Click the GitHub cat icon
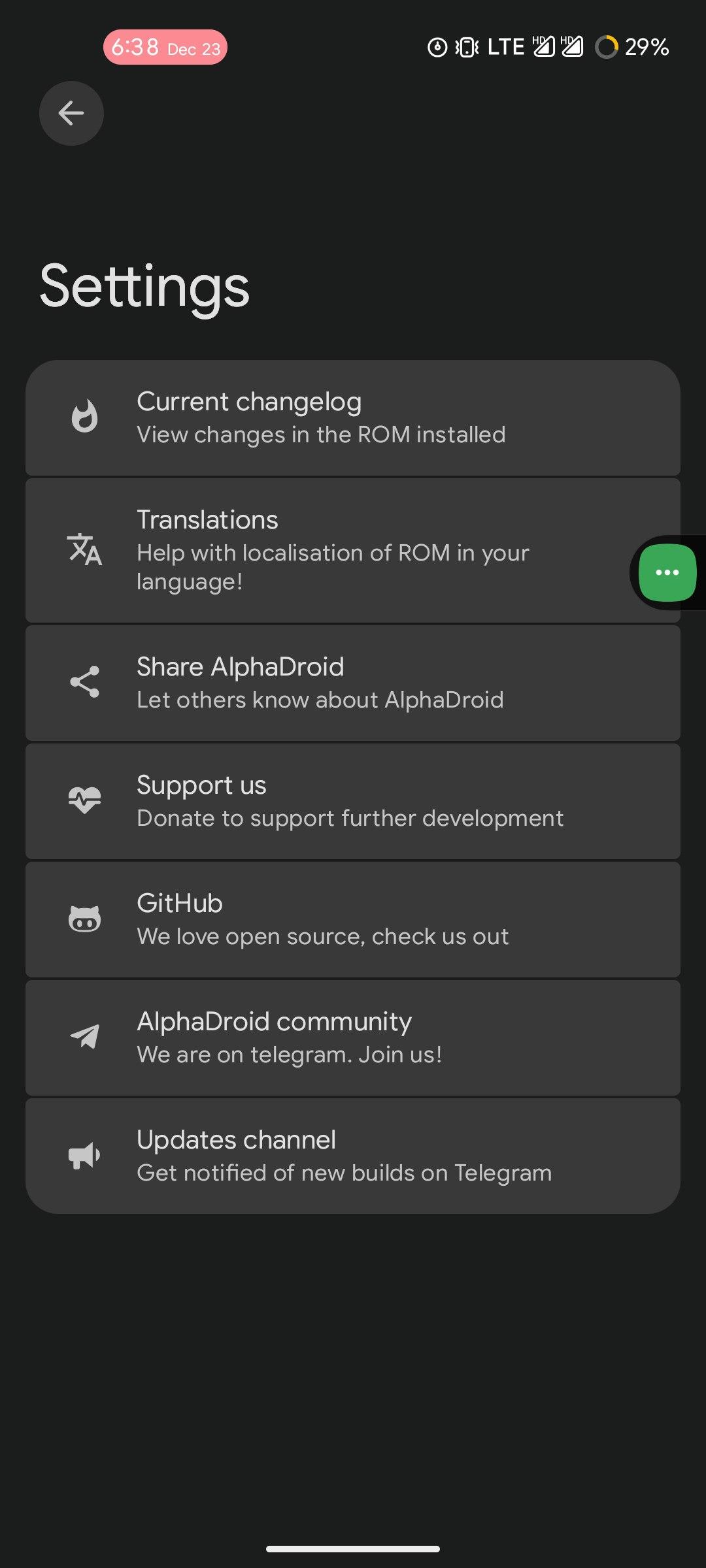706x1568 pixels. (84, 919)
